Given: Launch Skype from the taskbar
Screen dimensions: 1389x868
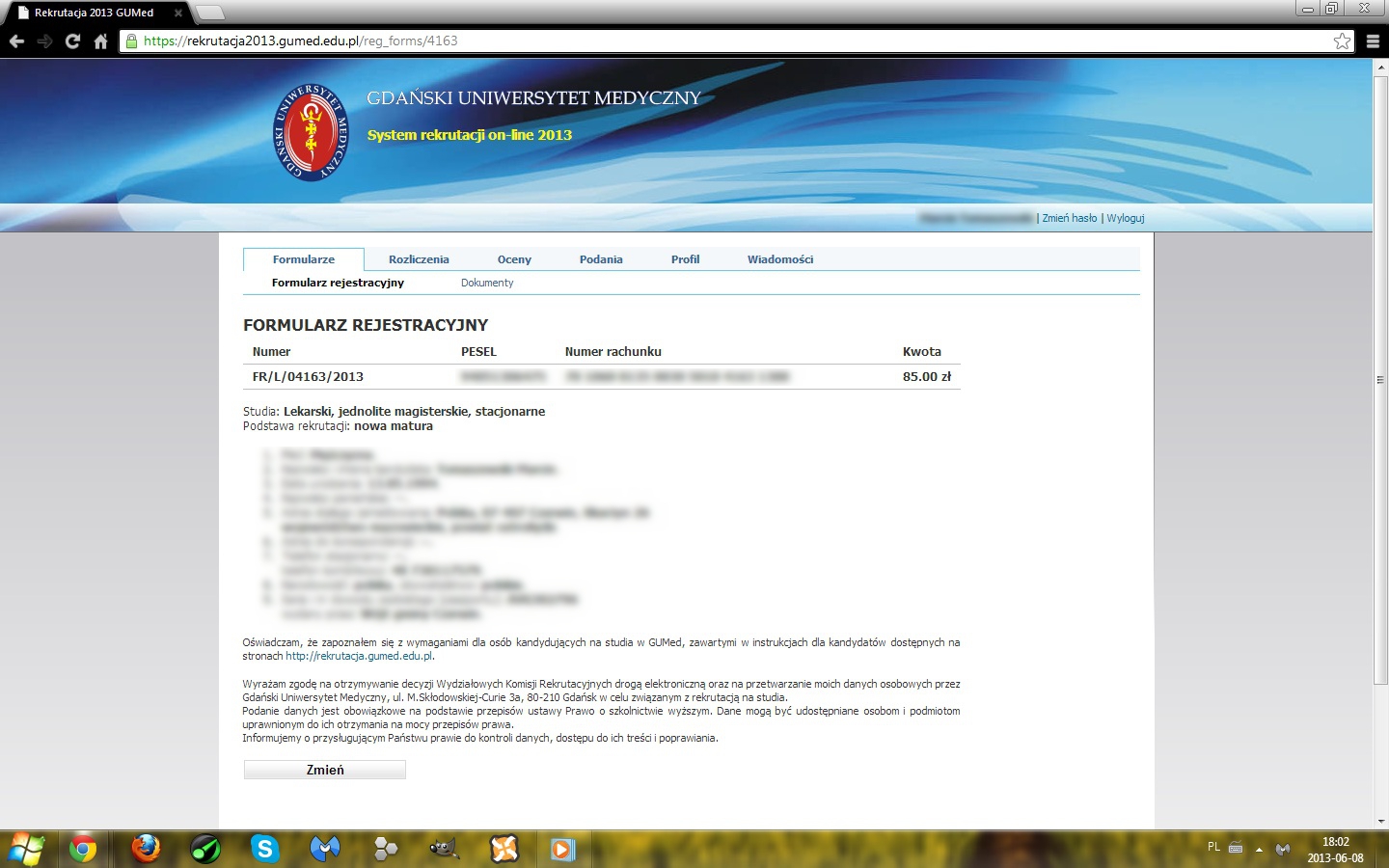Looking at the screenshot, I should (264, 849).
